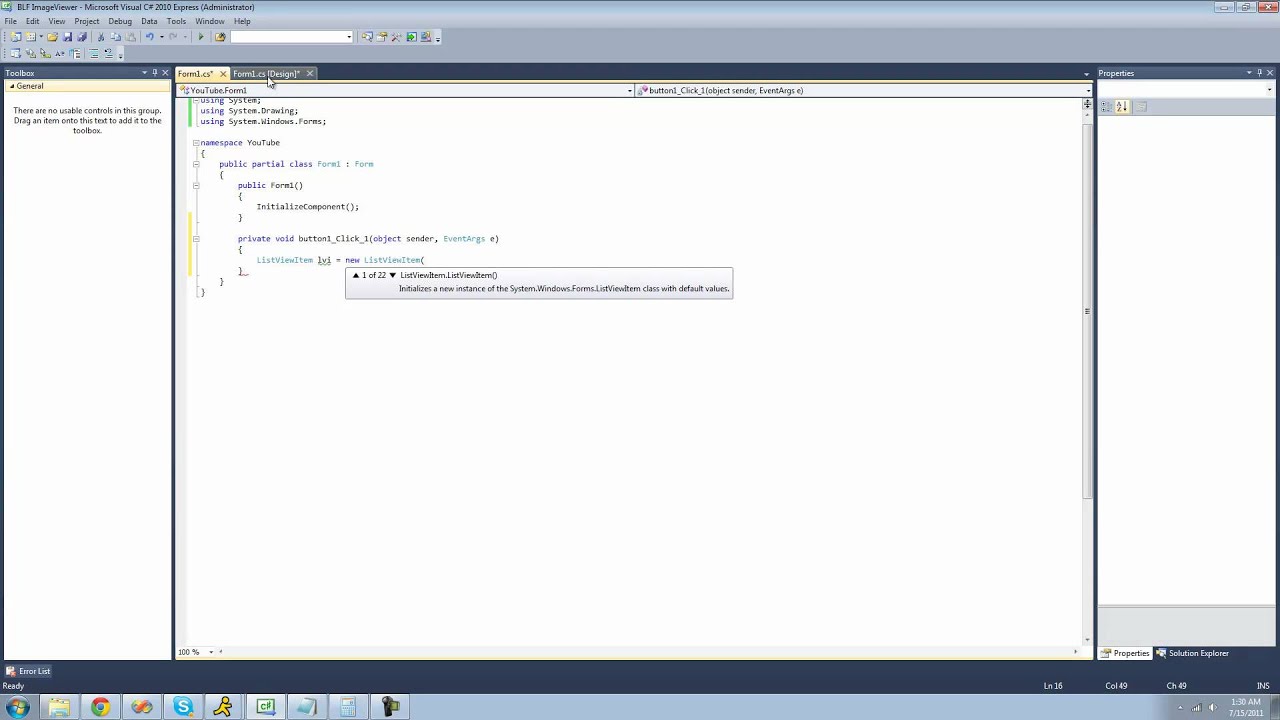Open the Project menu

coord(87,21)
